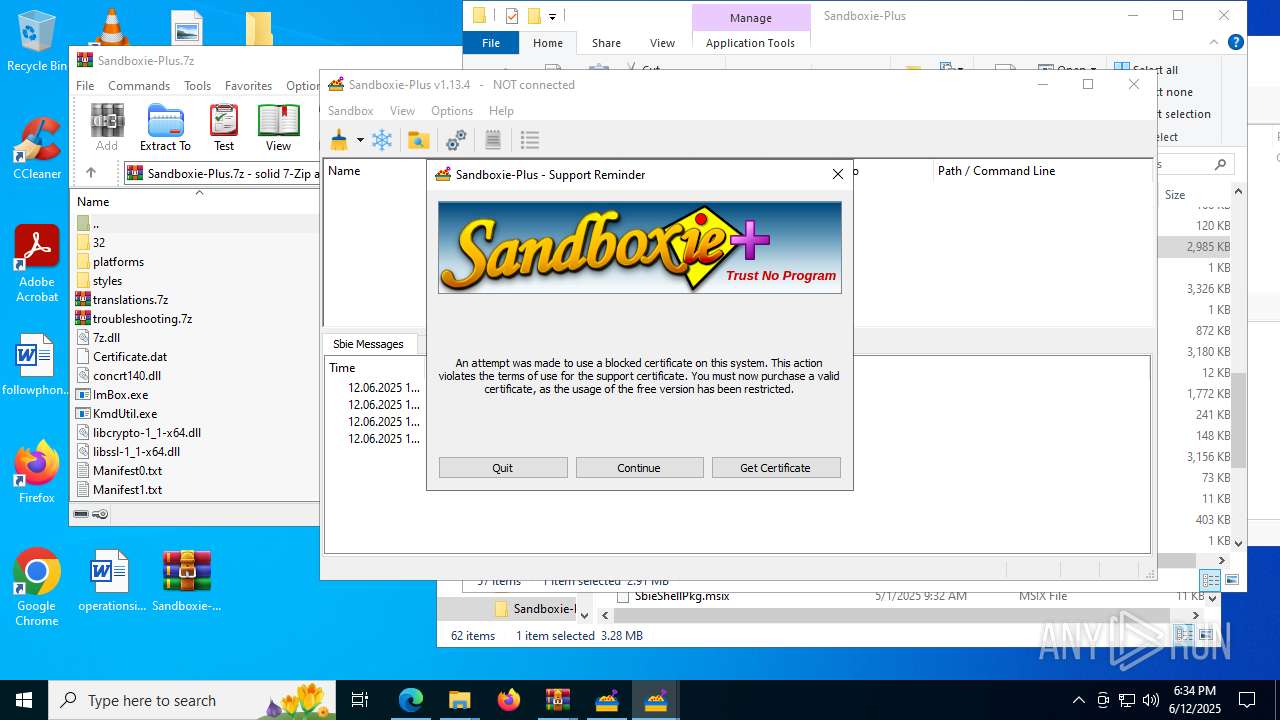This screenshot has height=720, width=1280.
Task: Open Adobe Acrobat desktop shortcut
Action: tap(37, 264)
